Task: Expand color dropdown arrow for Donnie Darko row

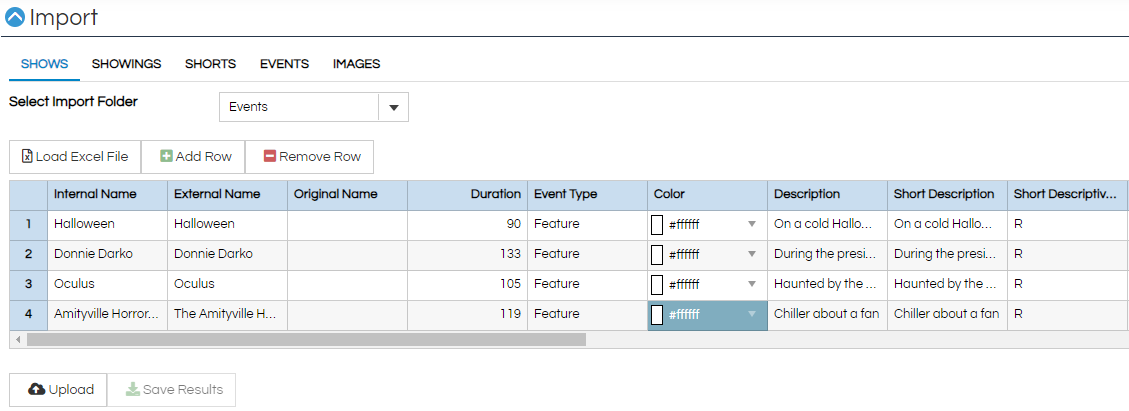Action: click(752, 254)
